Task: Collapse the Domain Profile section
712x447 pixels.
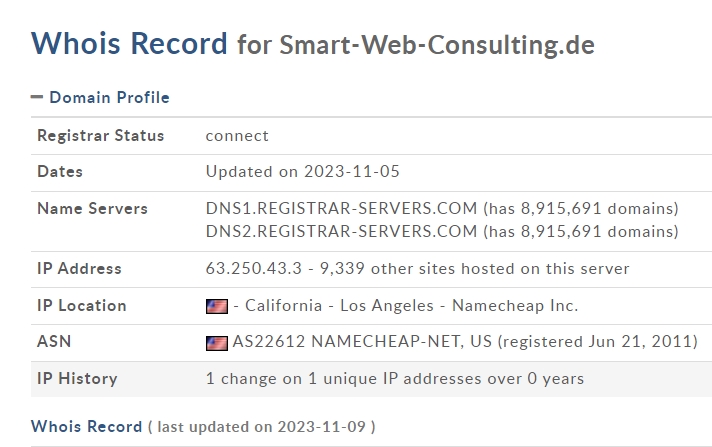Action: pyautogui.click(x=37, y=97)
